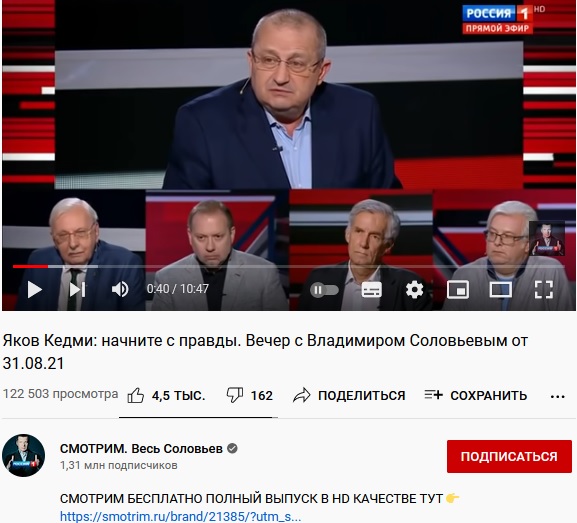Click the ПОДПИСАТЬСЯ subscribe button
The image size is (577, 523).
(x=509, y=456)
